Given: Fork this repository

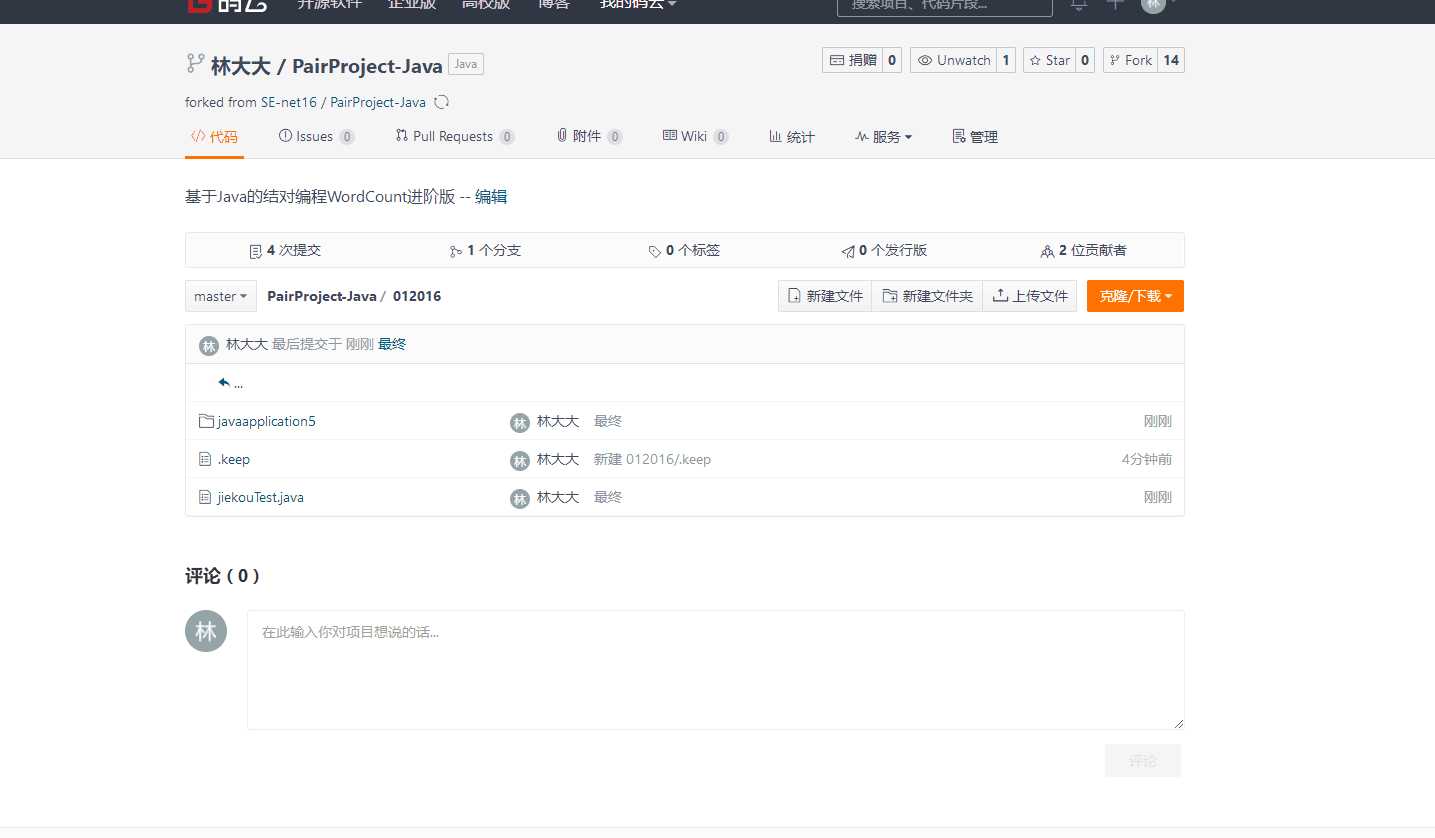Looking at the screenshot, I should [x=1131, y=60].
